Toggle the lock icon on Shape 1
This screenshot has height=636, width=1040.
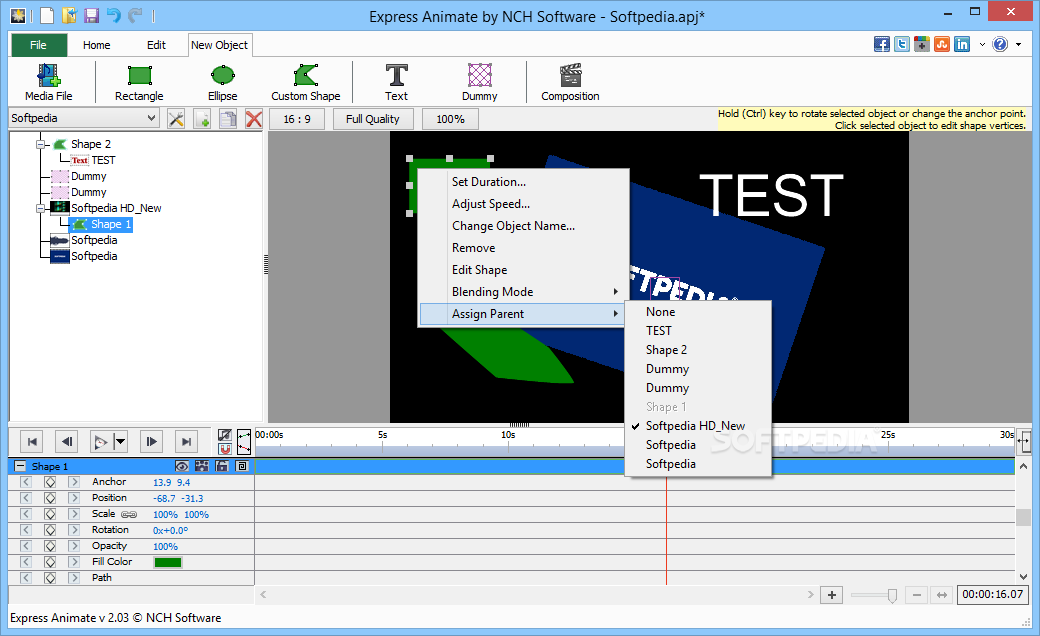point(222,466)
